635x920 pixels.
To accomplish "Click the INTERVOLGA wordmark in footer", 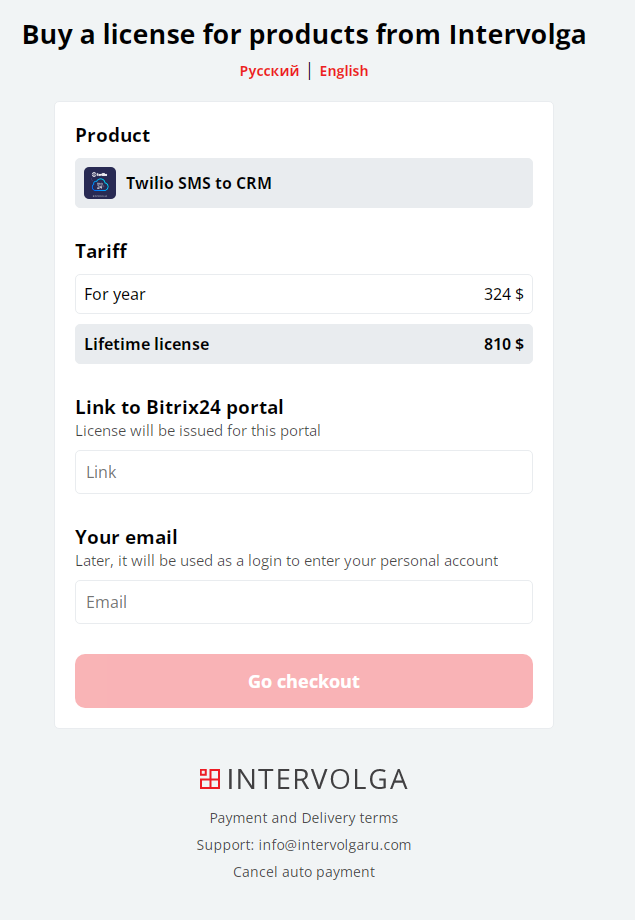I will 317,779.
